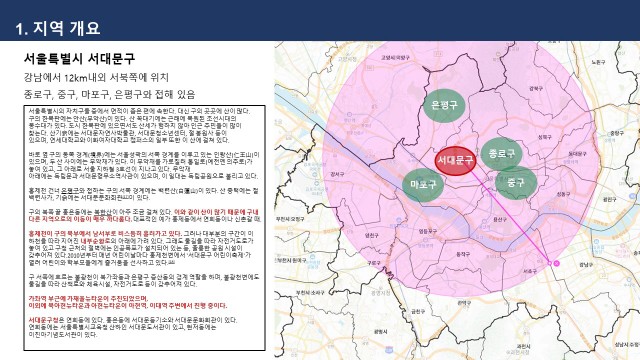Click the underlined 은평구 link in the paragraph
Screen dimensions: 640x360
[x=70, y=191]
